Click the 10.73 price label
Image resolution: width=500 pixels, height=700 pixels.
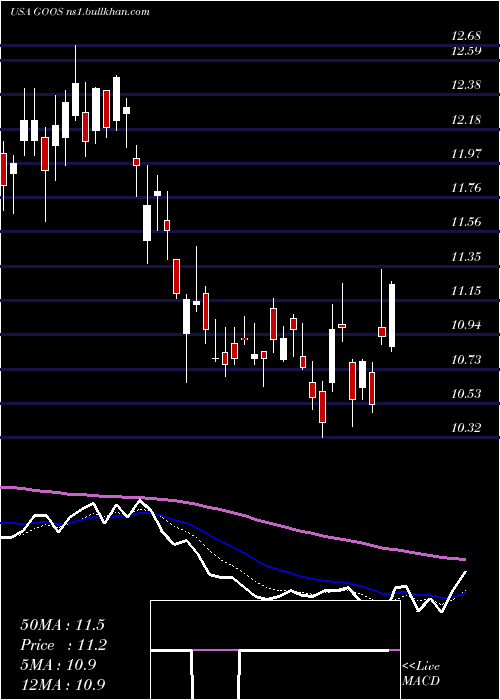(x=466, y=359)
